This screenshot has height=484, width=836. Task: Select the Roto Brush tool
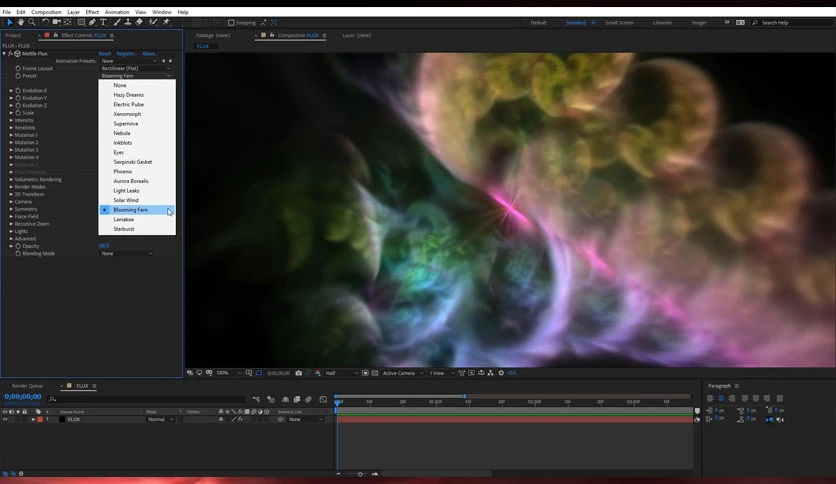pos(154,22)
